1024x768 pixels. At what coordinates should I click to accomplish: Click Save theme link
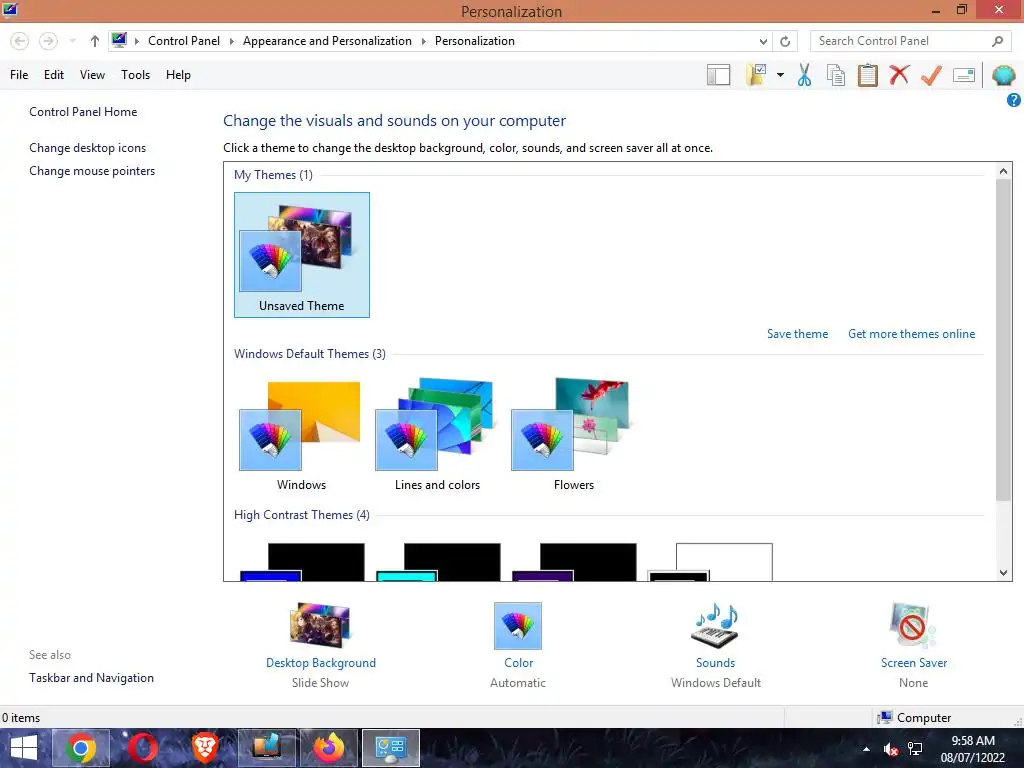tap(797, 334)
